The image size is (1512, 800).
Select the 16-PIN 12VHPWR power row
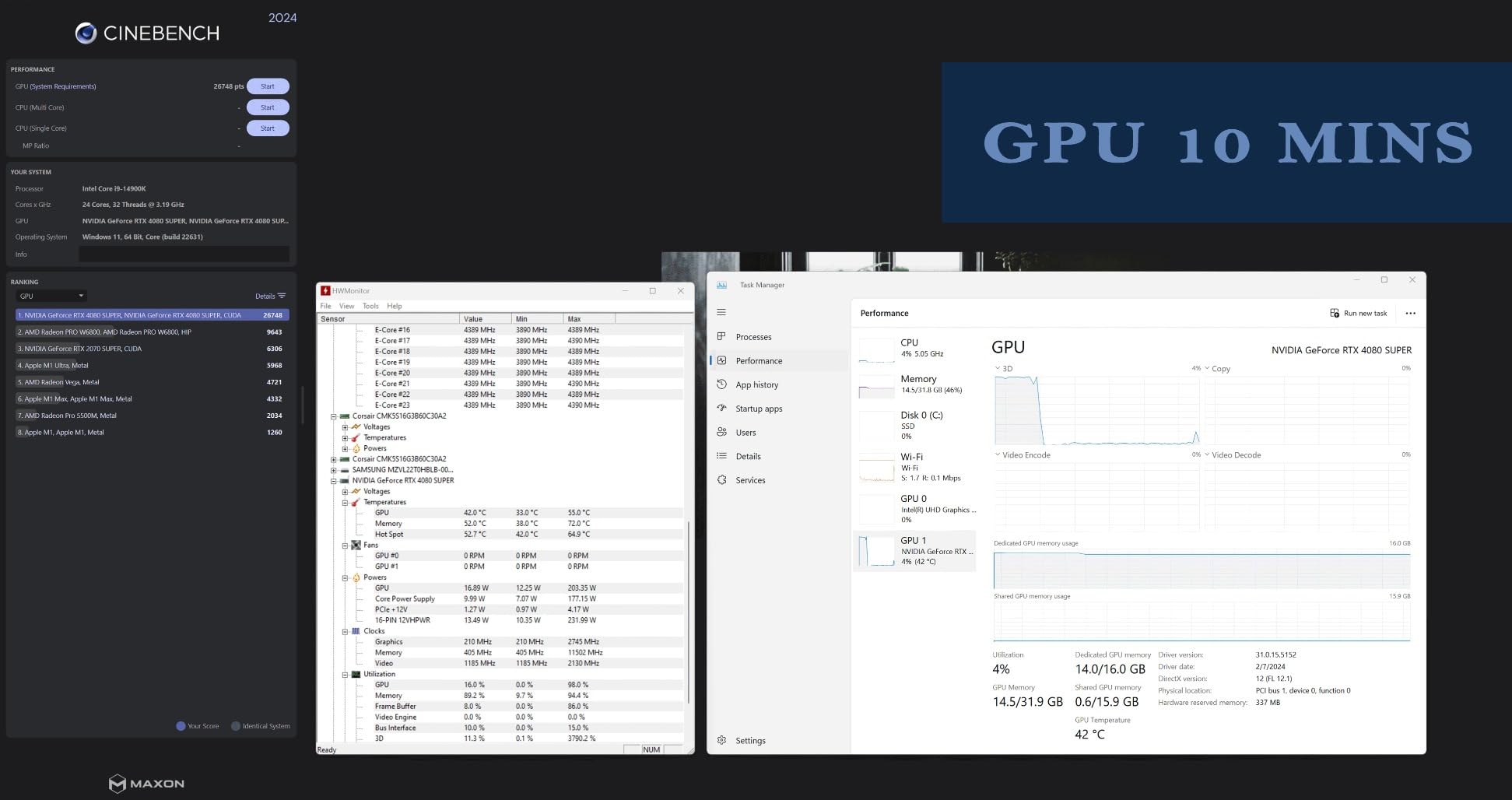(x=502, y=620)
